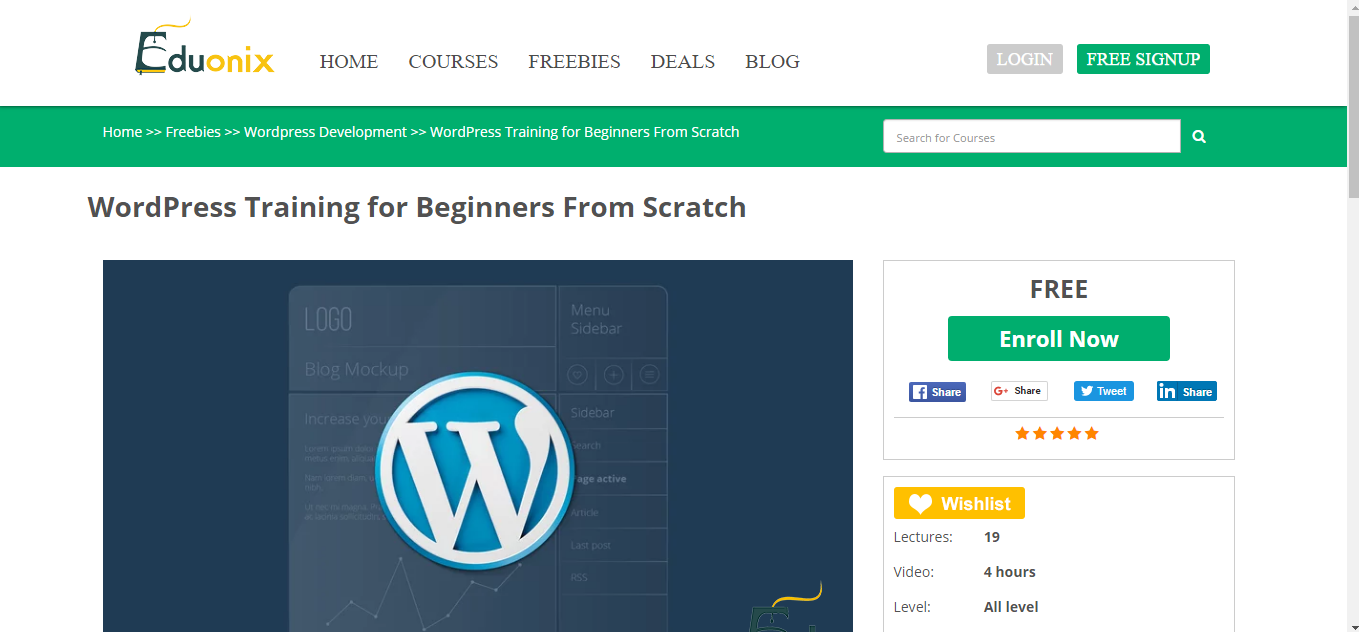The image size is (1359, 632).
Task: Click the WordPress course preview image
Action: [478, 446]
